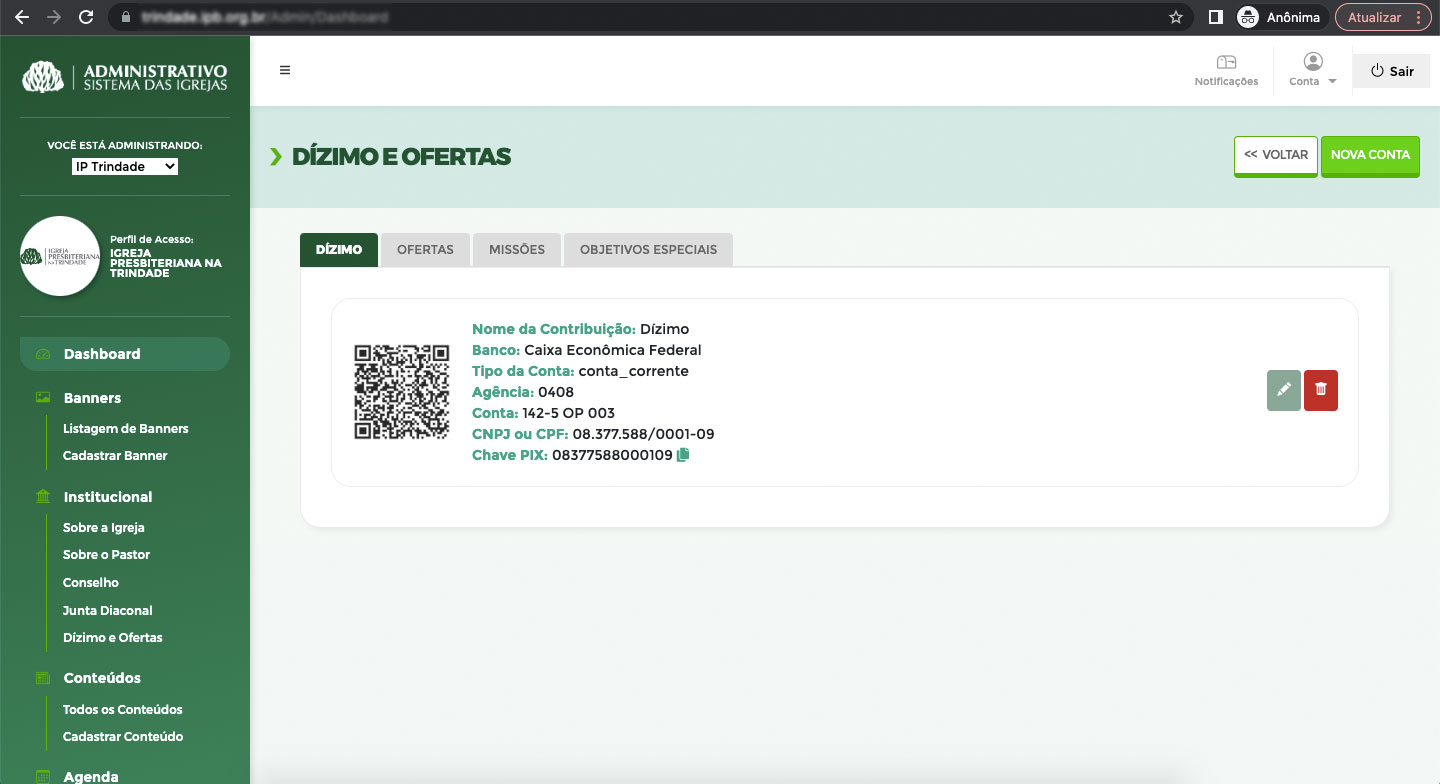Switch to the Missões tab
1440x784 pixels.
(x=517, y=250)
